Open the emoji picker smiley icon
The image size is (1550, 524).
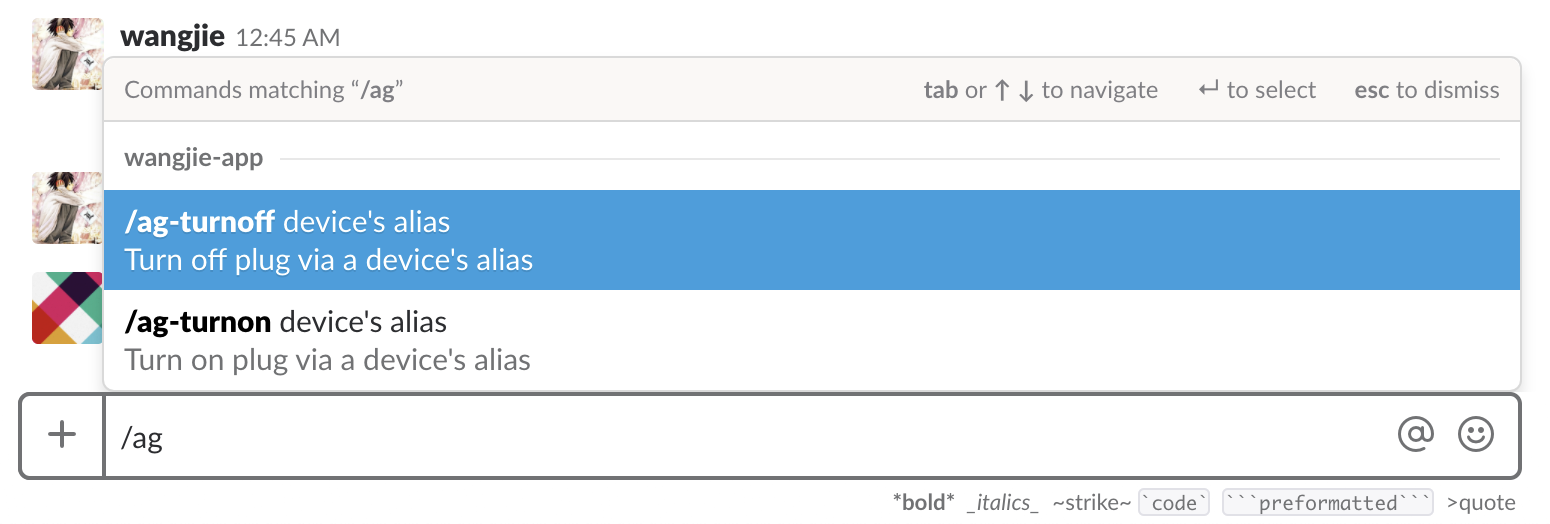tap(1476, 434)
